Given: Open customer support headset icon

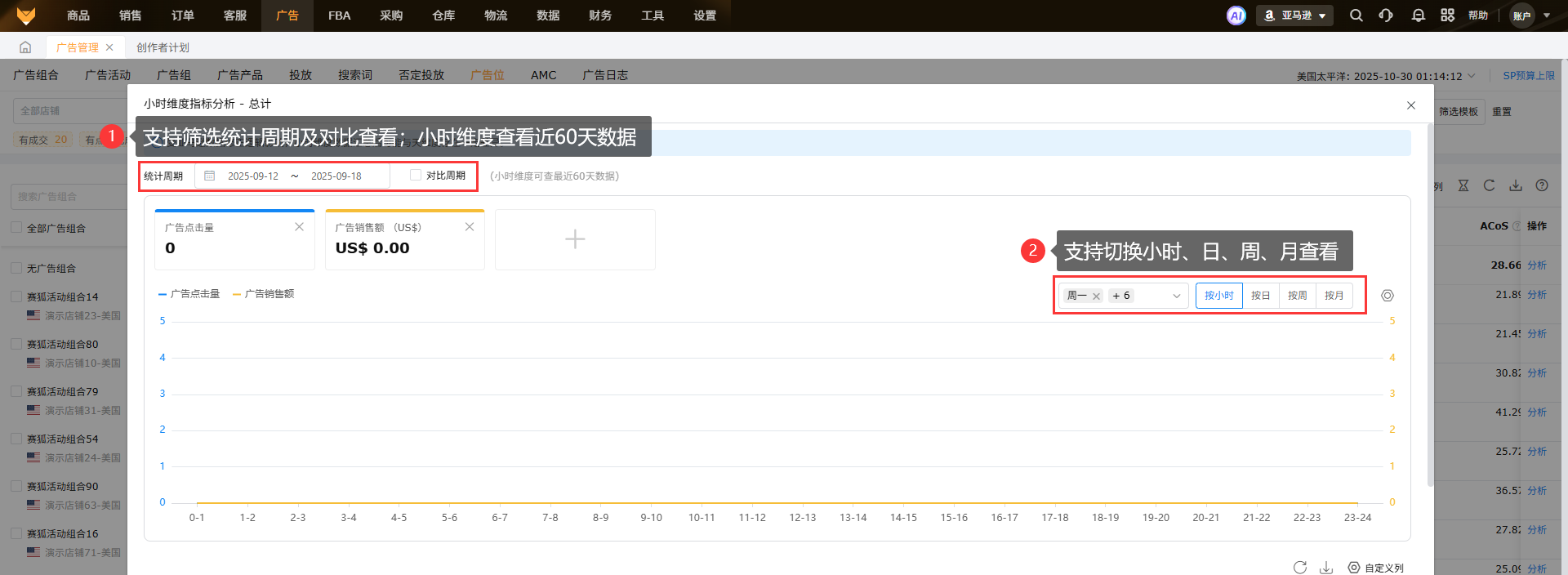Looking at the screenshot, I should coord(1386,16).
